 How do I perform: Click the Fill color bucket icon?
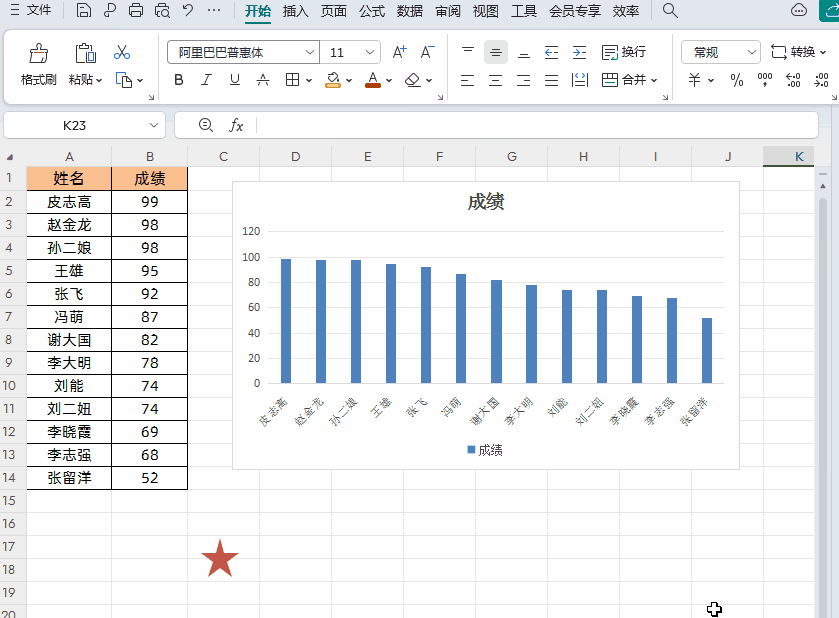333,80
